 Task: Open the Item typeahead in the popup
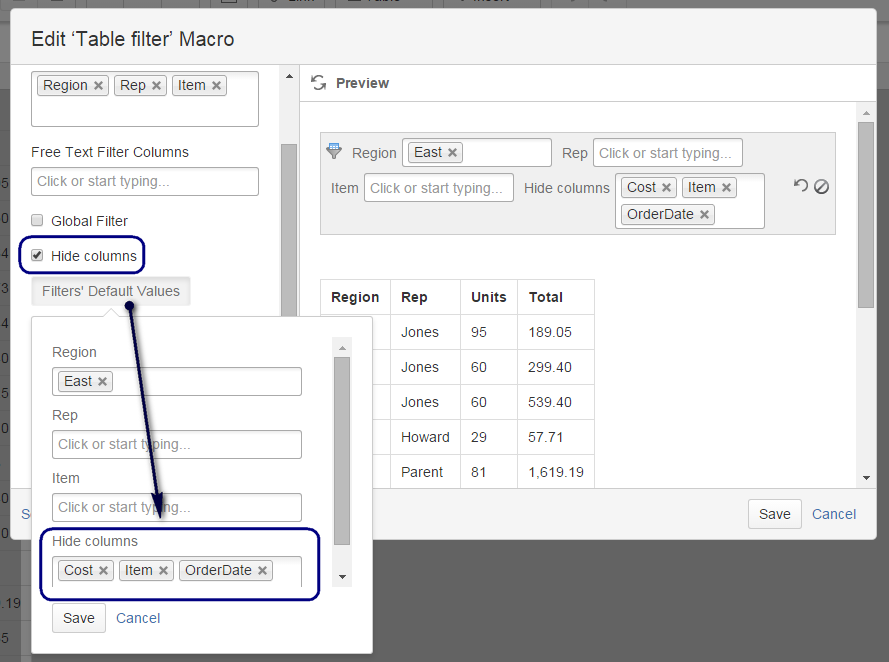[176, 507]
